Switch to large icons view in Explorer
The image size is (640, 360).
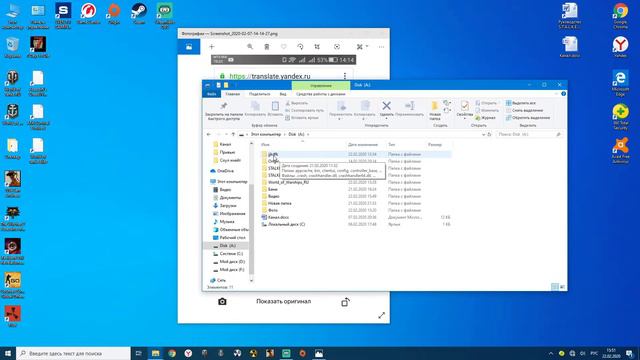pyautogui.click(x=562, y=287)
